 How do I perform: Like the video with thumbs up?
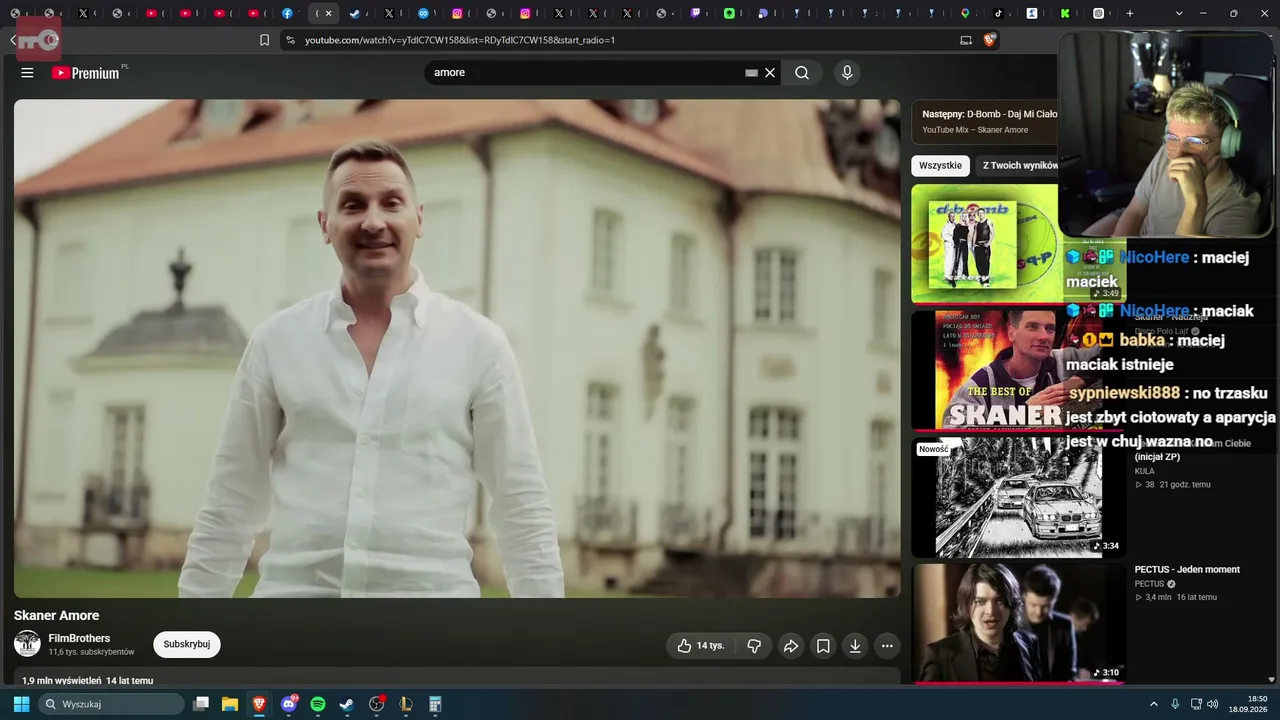tap(700, 646)
